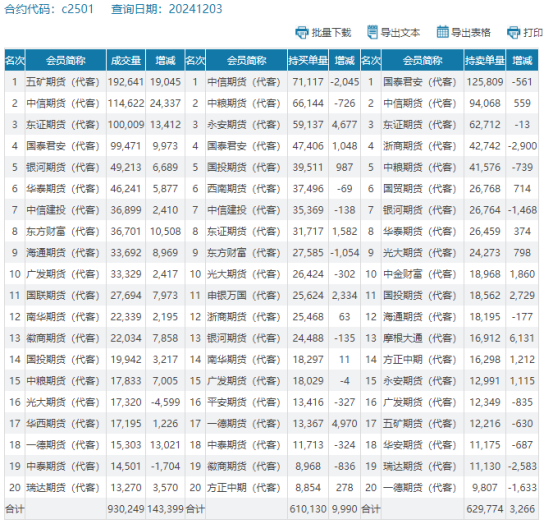Click volume value 192,641
This screenshot has width=554, height=524.
pyautogui.click(x=126, y=82)
